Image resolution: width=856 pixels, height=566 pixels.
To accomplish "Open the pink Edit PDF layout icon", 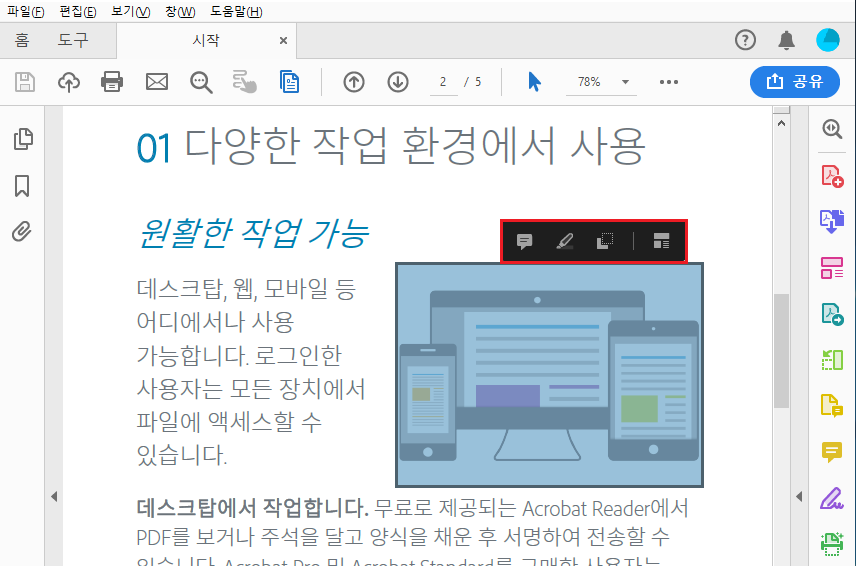I will [x=832, y=268].
